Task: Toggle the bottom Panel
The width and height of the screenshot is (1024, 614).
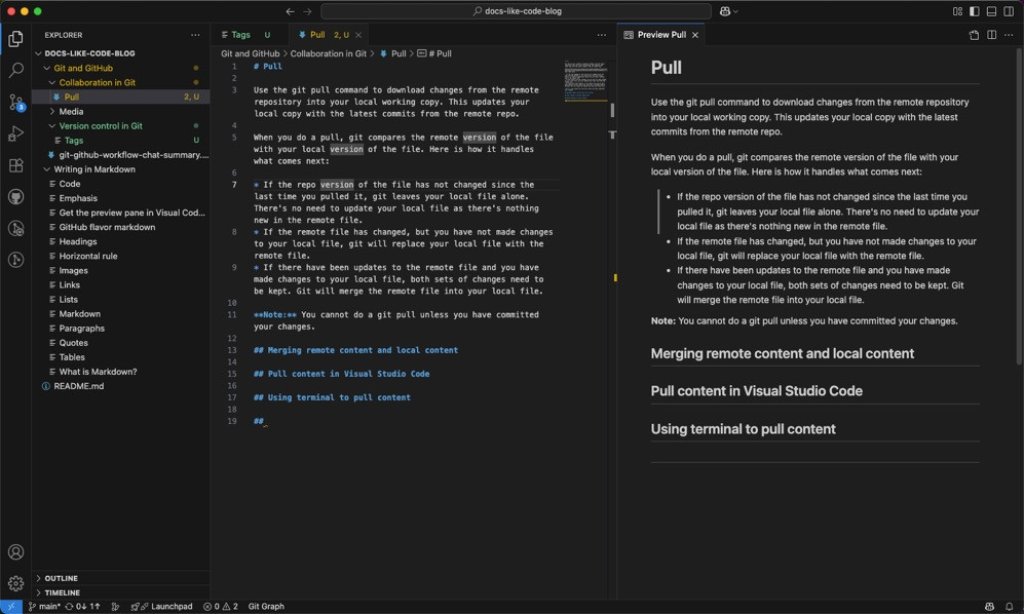Action: tap(991, 11)
